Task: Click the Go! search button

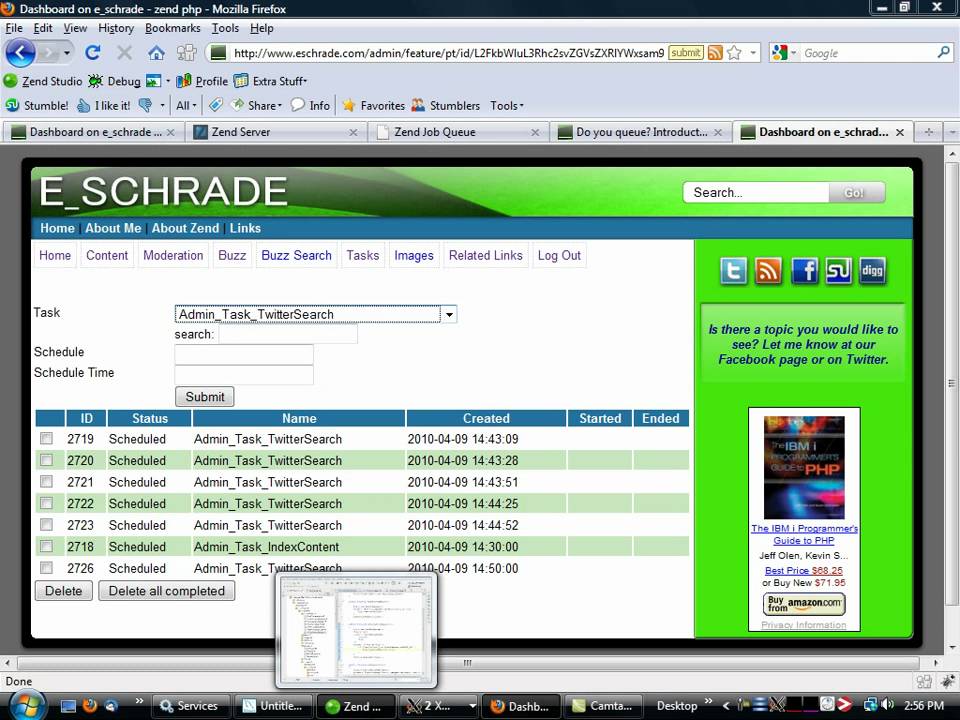Action: point(855,193)
